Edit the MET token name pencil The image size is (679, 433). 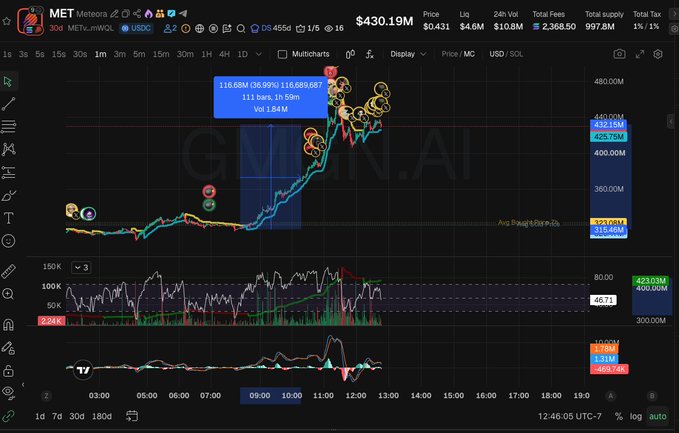[x=114, y=14]
